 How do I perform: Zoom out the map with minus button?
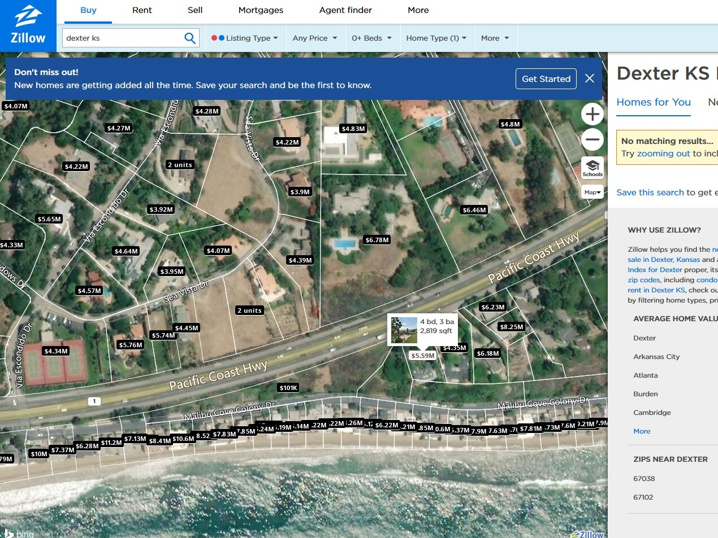click(x=592, y=140)
